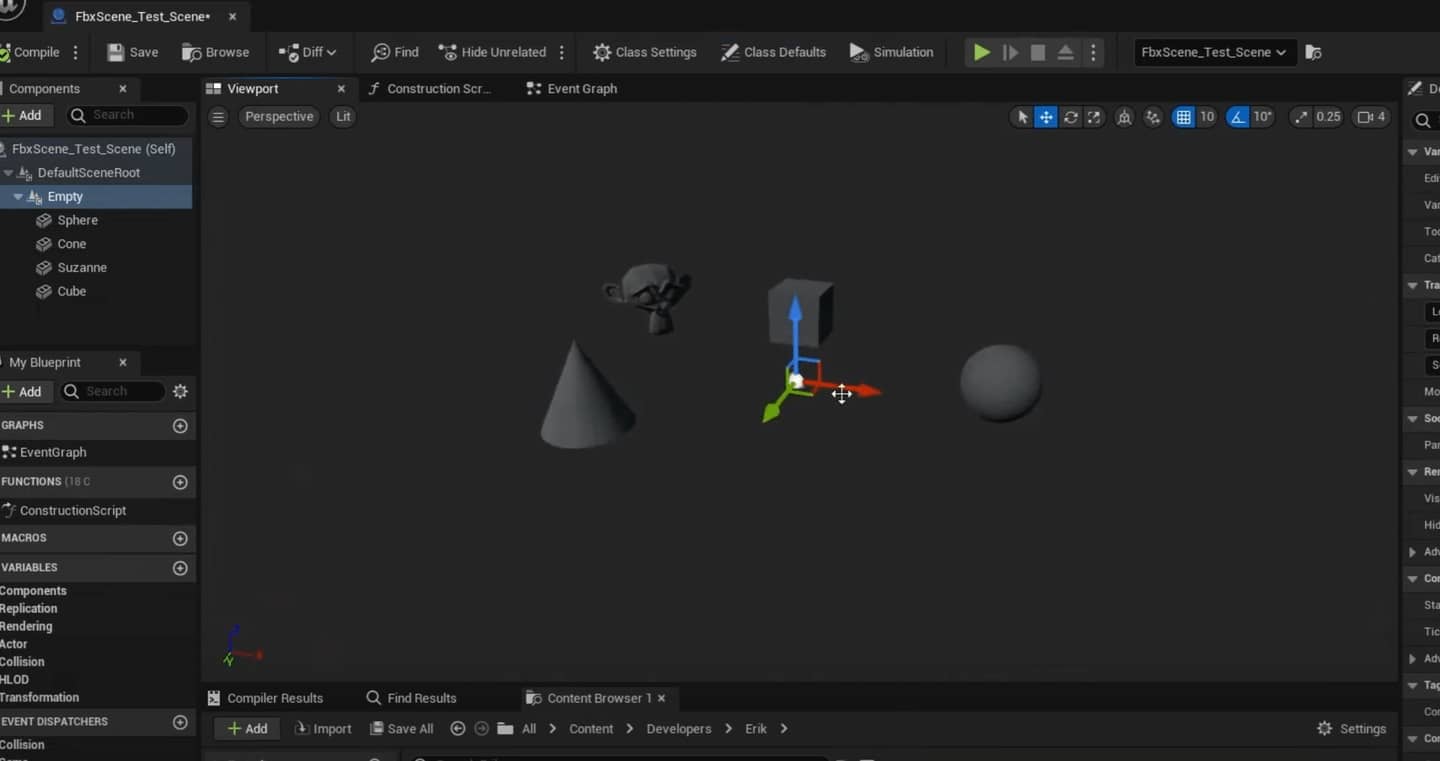Switch to the Construction Script tab
The width and height of the screenshot is (1440, 761).
click(x=430, y=89)
